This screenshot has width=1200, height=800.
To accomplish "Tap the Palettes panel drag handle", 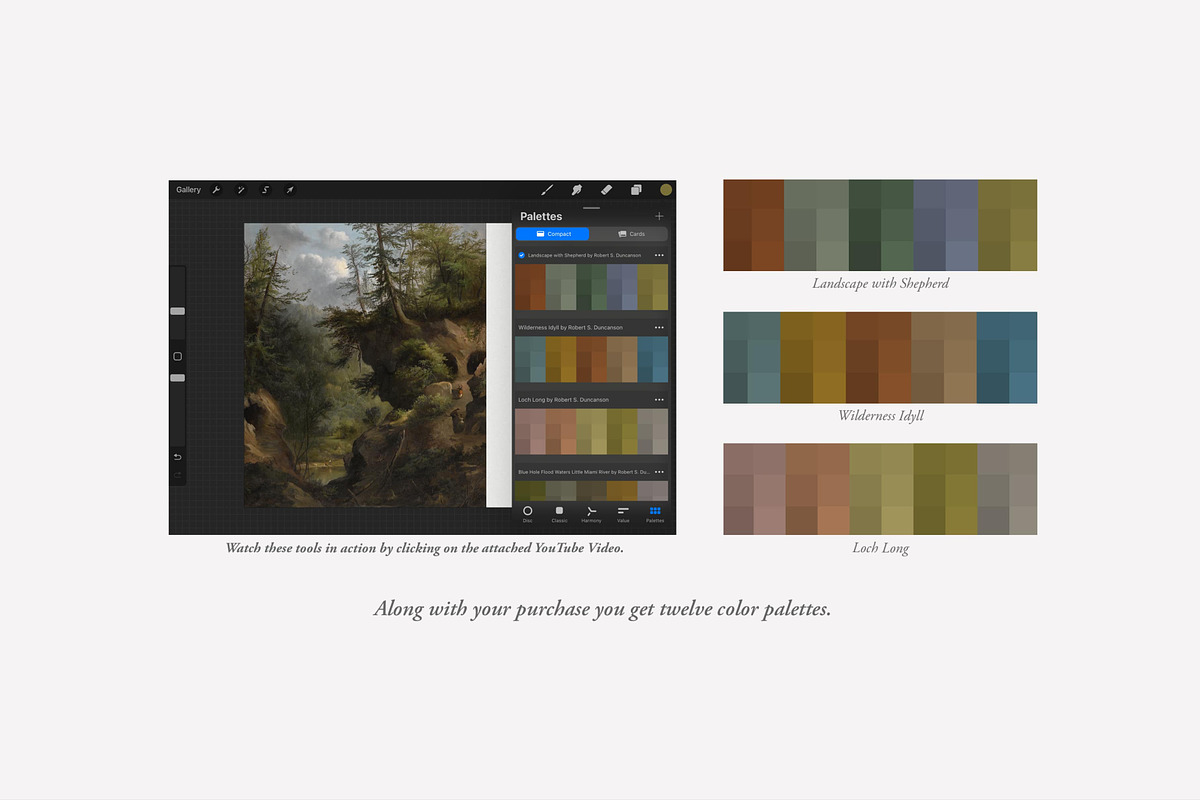I will 591,208.
